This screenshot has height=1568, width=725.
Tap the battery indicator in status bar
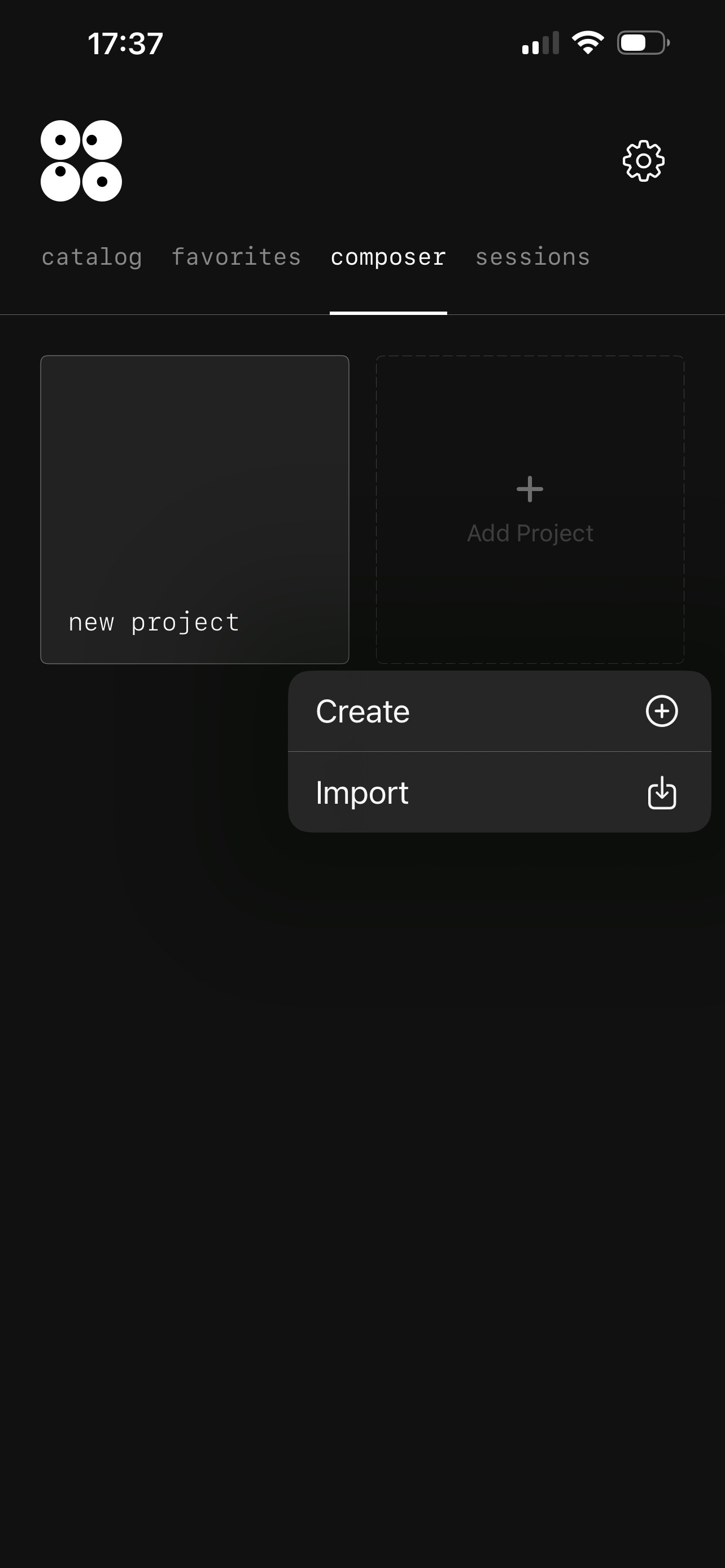coord(644,42)
